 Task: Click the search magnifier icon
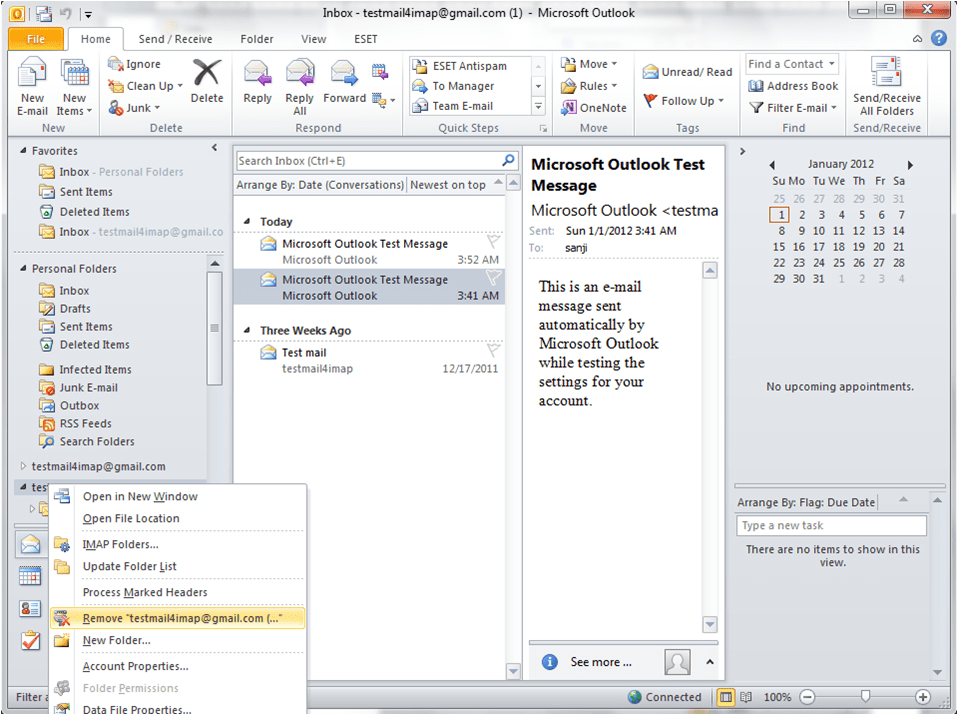coord(508,161)
